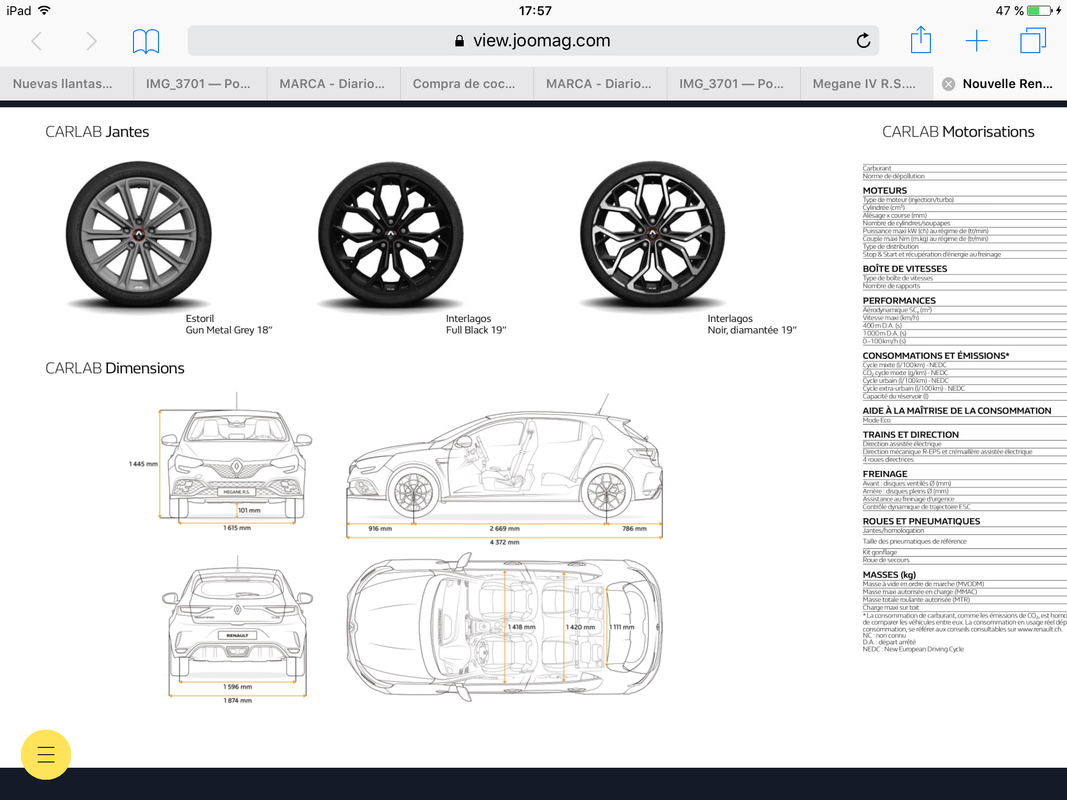Tap the 1 445 mm height label

pyautogui.click(x=143, y=464)
